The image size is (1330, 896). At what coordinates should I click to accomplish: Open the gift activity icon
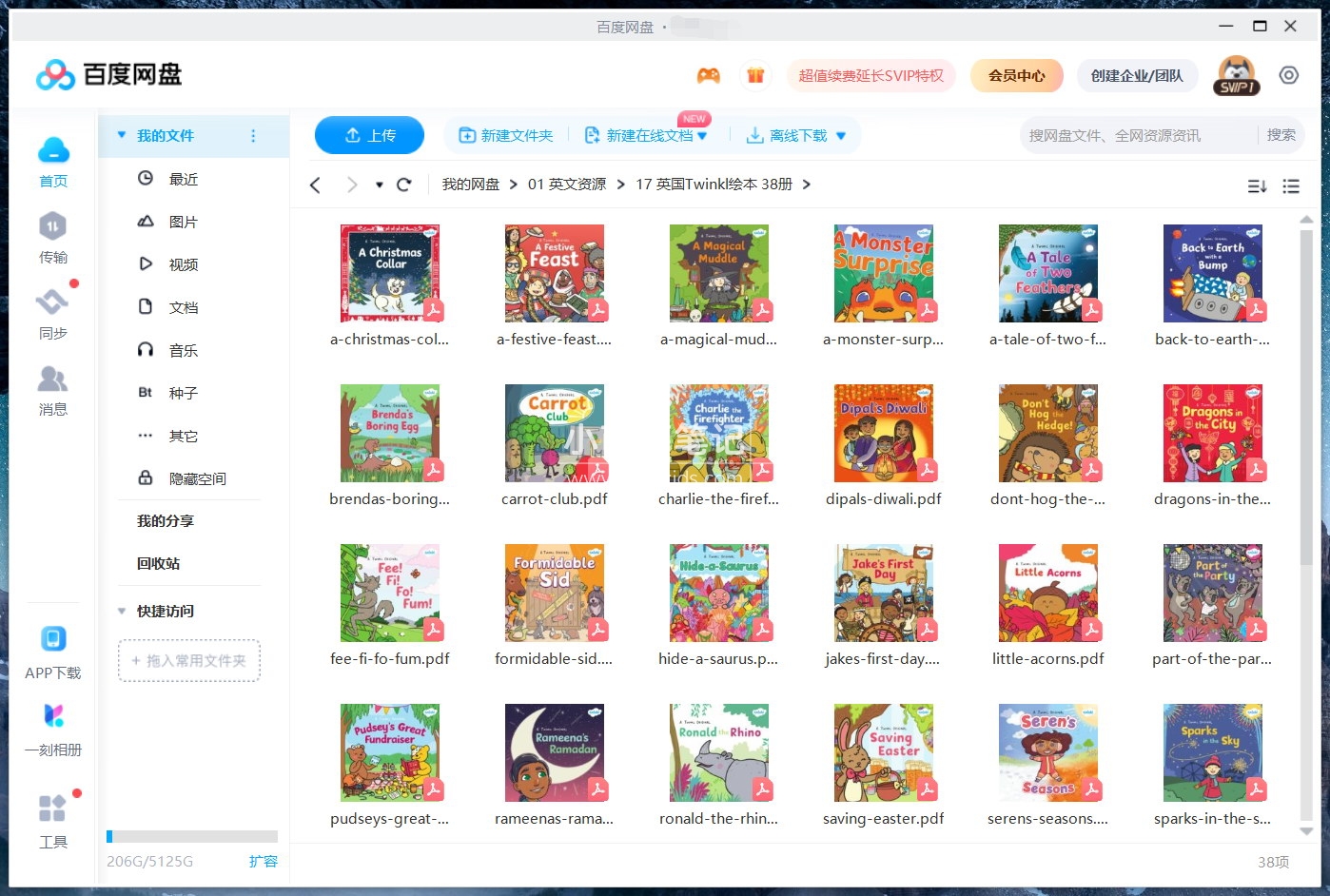tap(756, 74)
